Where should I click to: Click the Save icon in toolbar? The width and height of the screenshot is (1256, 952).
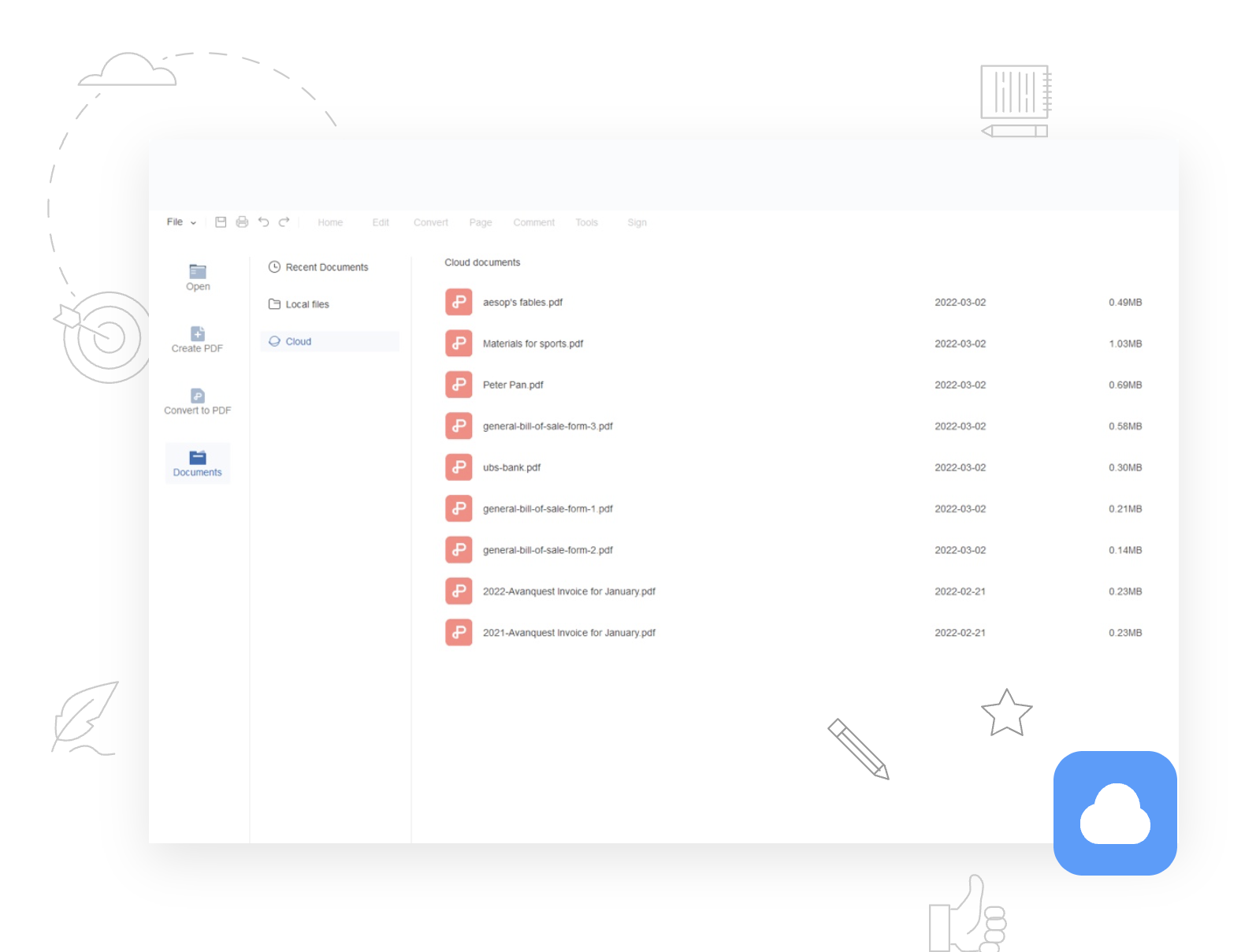click(x=221, y=222)
